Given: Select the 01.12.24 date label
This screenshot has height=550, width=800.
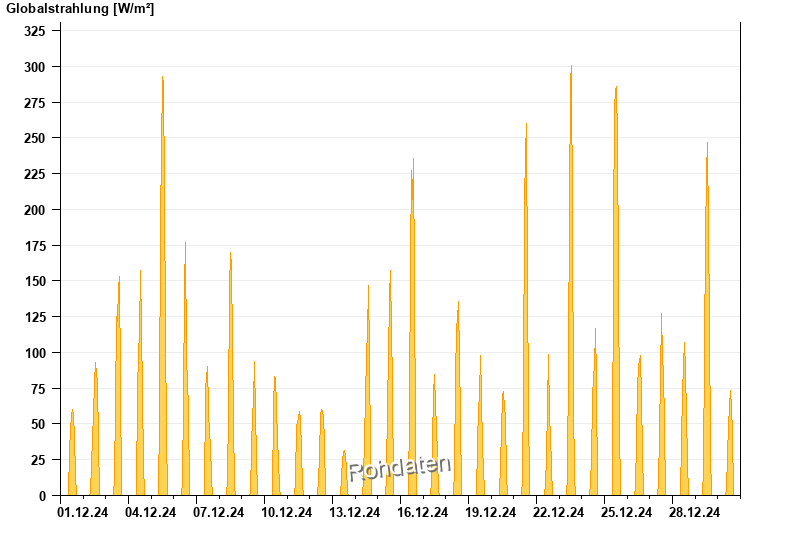Looking at the screenshot, I should point(83,513).
